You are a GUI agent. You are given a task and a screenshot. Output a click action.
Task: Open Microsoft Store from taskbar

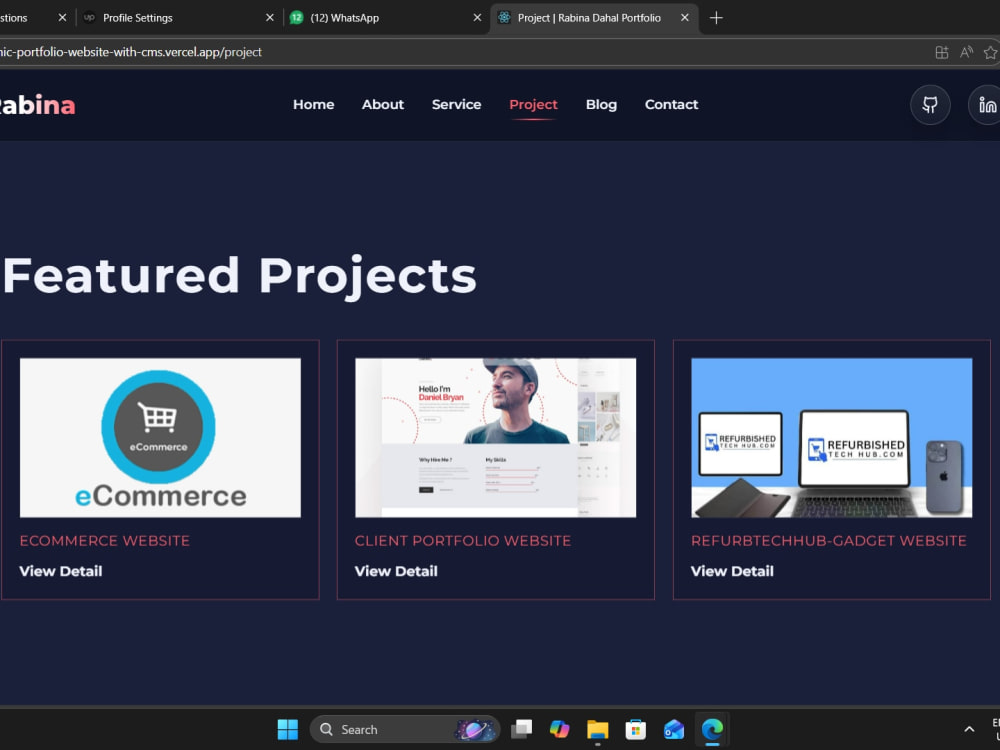[x=636, y=729]
